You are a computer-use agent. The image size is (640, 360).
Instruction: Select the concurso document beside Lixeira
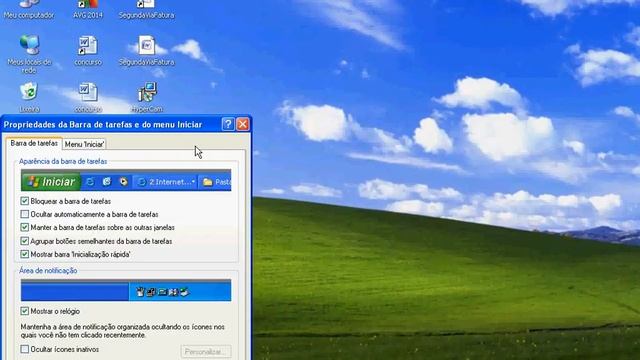click(88, 98)
